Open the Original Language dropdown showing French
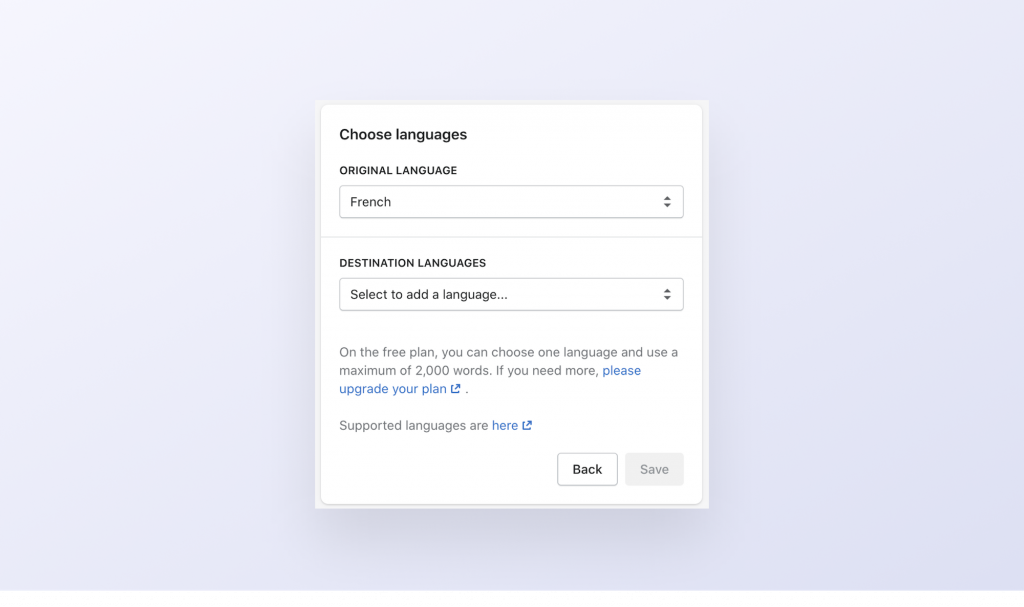The height and width of the screenshot is (607, 1024). (x=510, y=202)
